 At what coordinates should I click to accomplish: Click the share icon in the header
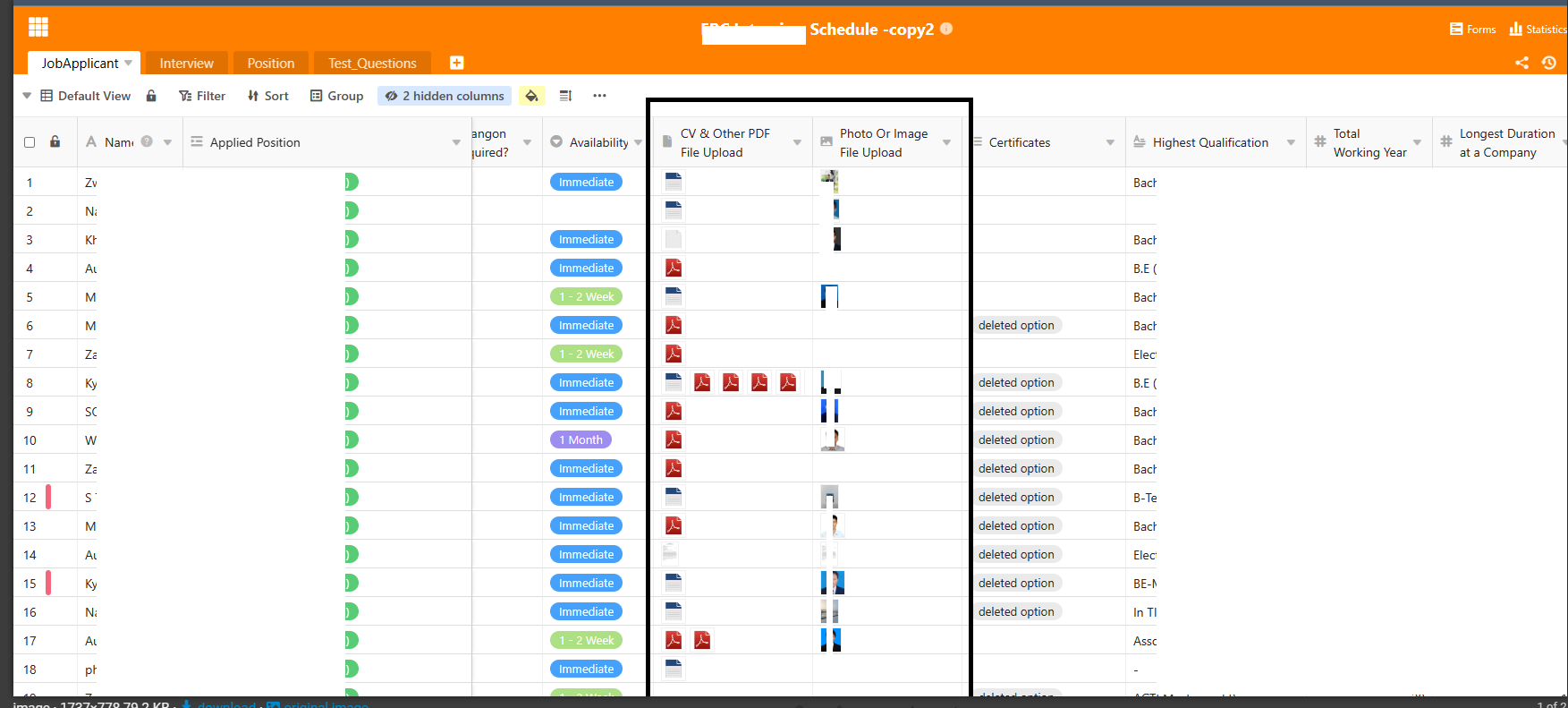point(1521,63)
